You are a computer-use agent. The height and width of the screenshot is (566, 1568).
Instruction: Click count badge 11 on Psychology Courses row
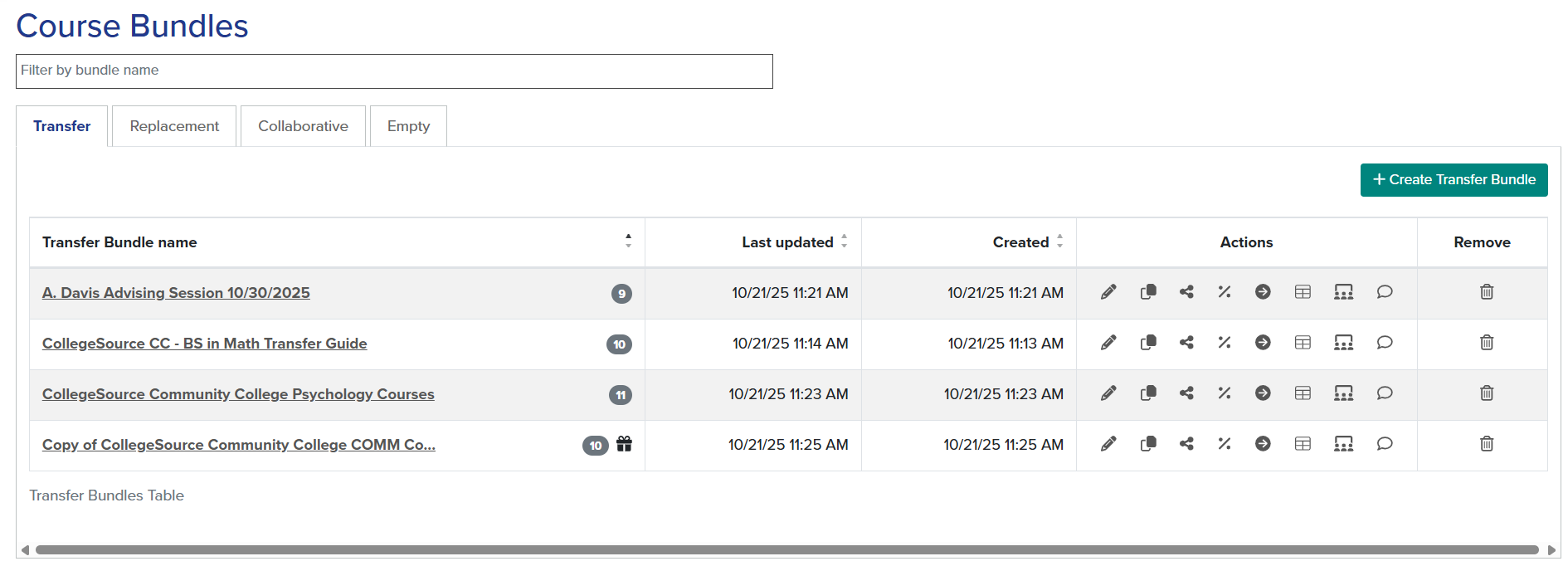tap(621, 395)
